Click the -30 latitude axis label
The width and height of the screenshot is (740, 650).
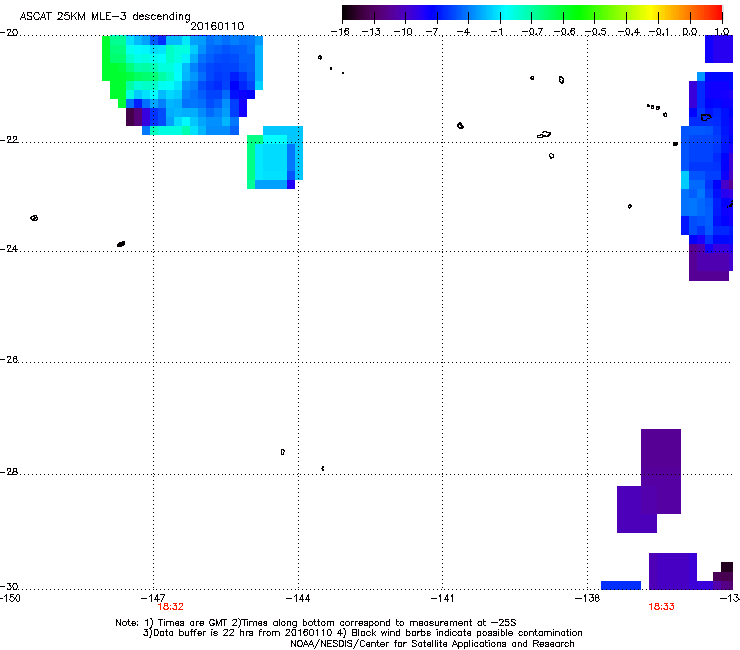pos(9,587)
